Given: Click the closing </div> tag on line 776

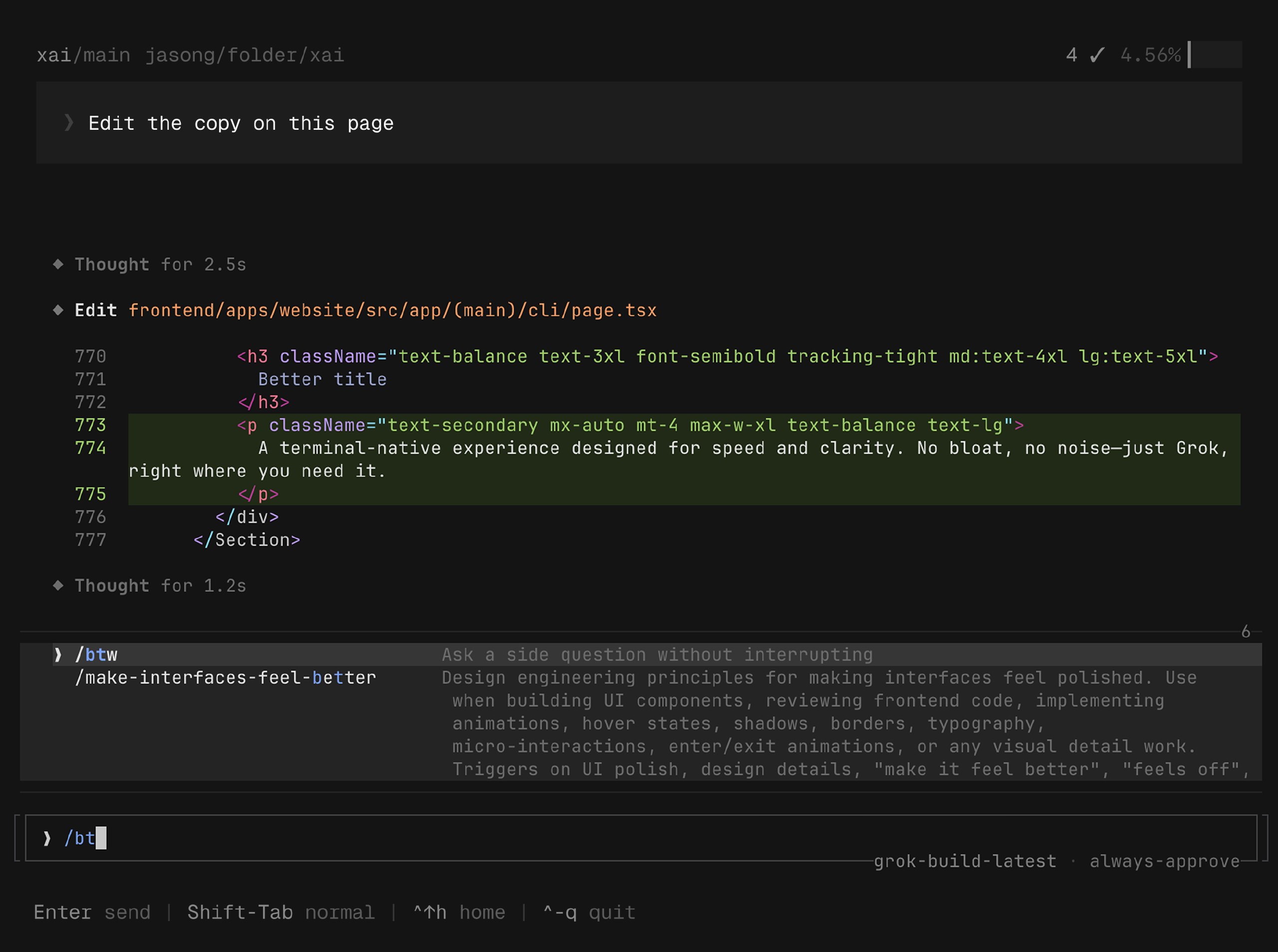Looking at the screenshot, I should (x=247, y=517).
